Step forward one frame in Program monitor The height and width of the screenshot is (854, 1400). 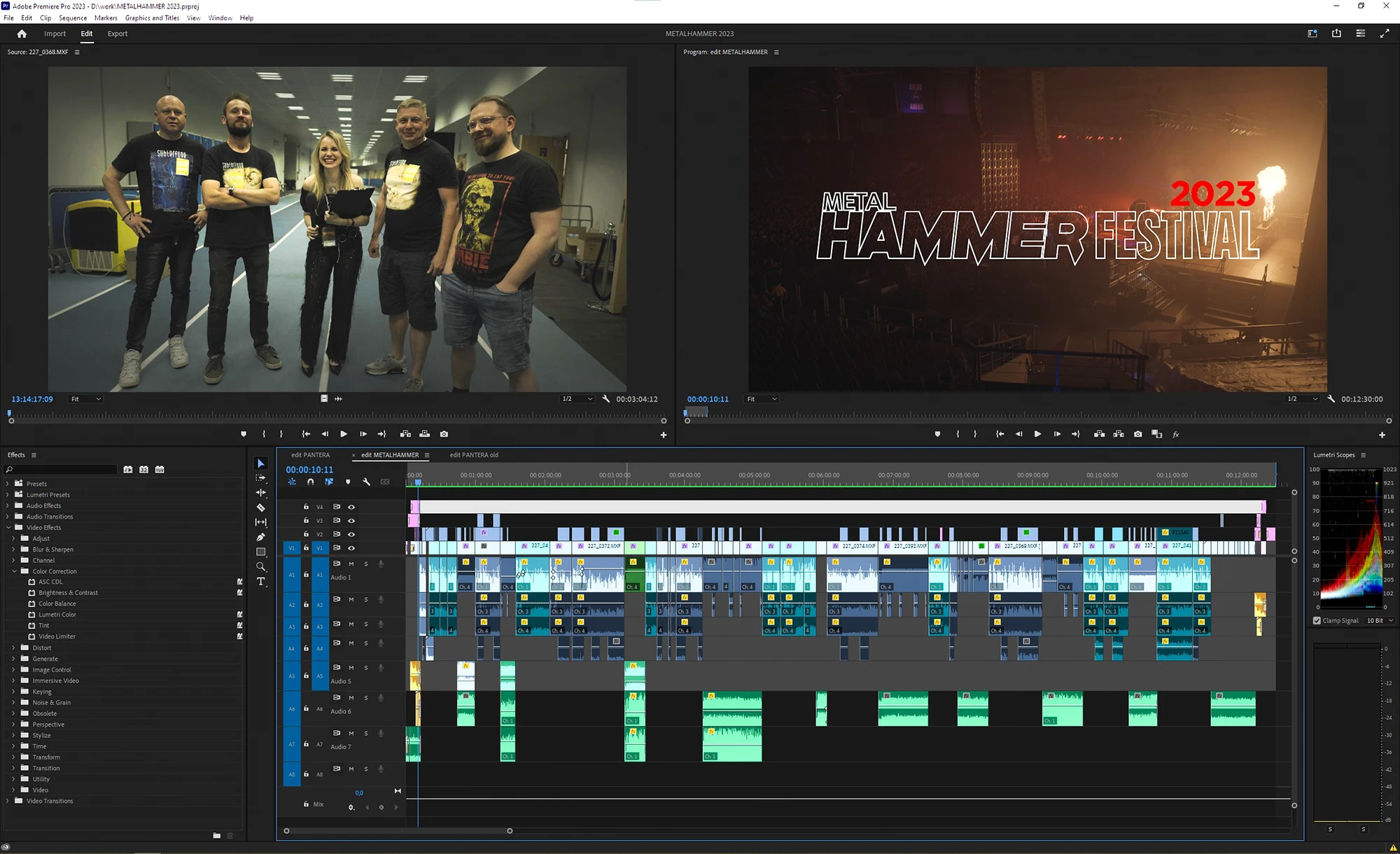[1057, 434]
